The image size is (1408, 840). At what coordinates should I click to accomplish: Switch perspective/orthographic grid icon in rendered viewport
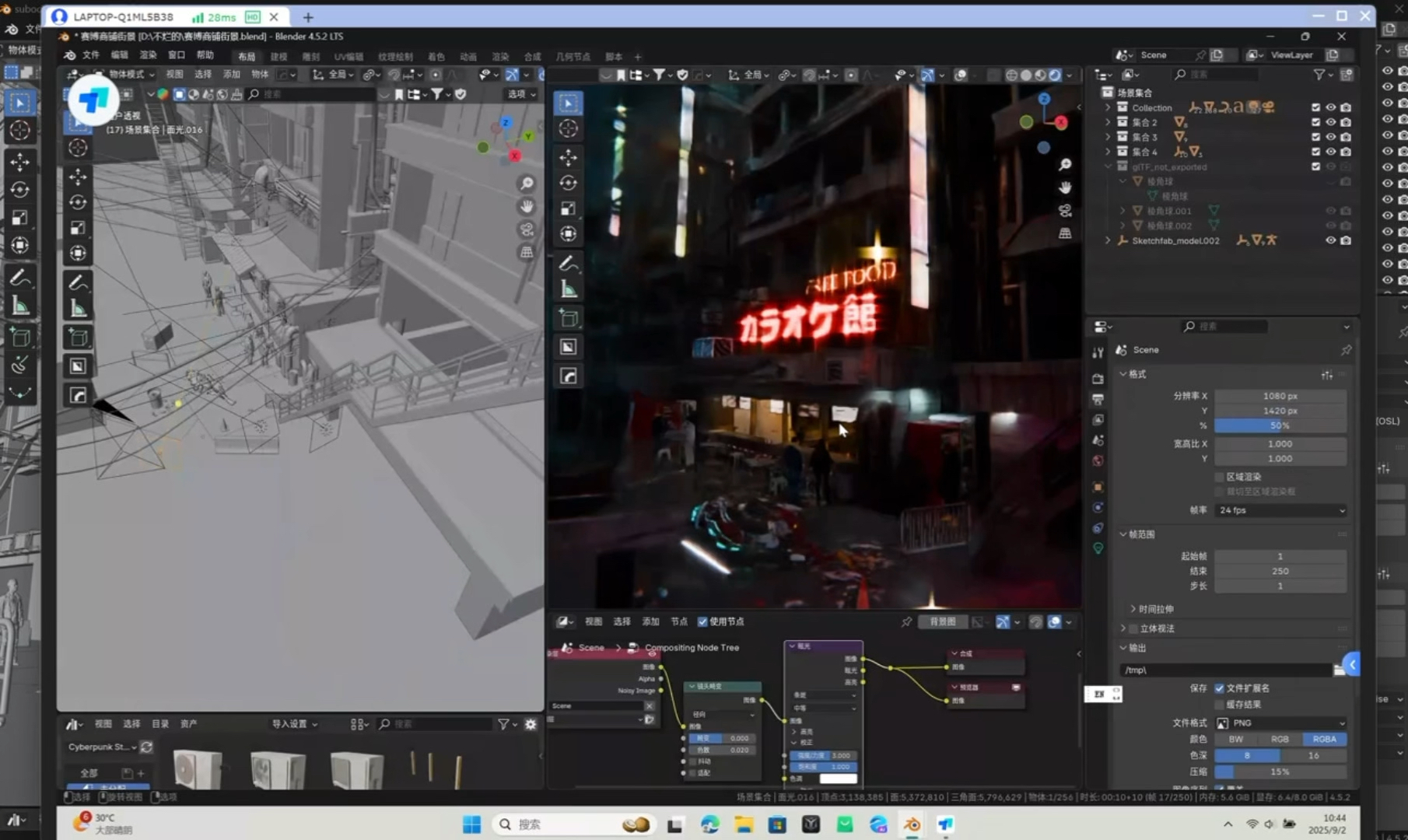[x=1065, y=233]
